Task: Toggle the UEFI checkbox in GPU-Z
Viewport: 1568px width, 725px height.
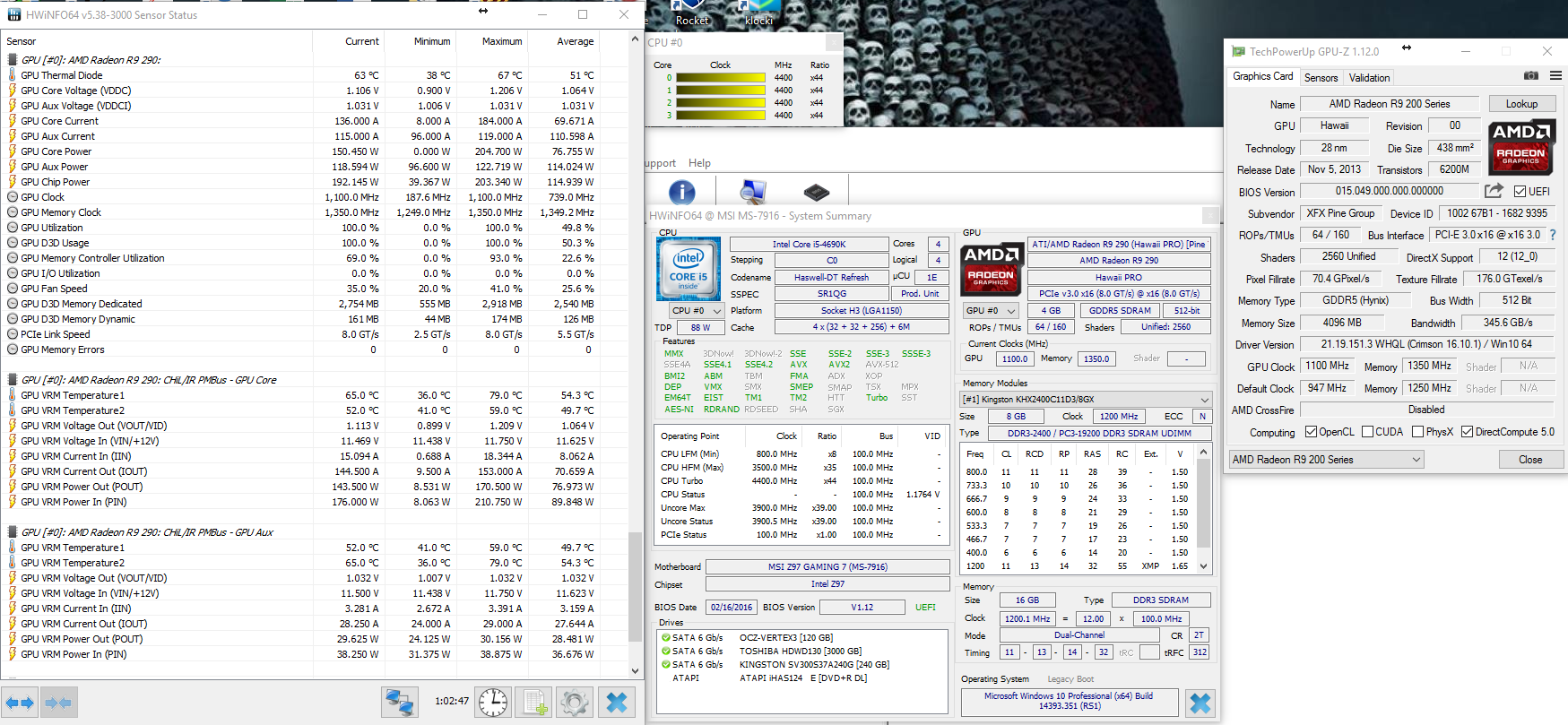Action: pyautogui.click(x=1520, y=192)
